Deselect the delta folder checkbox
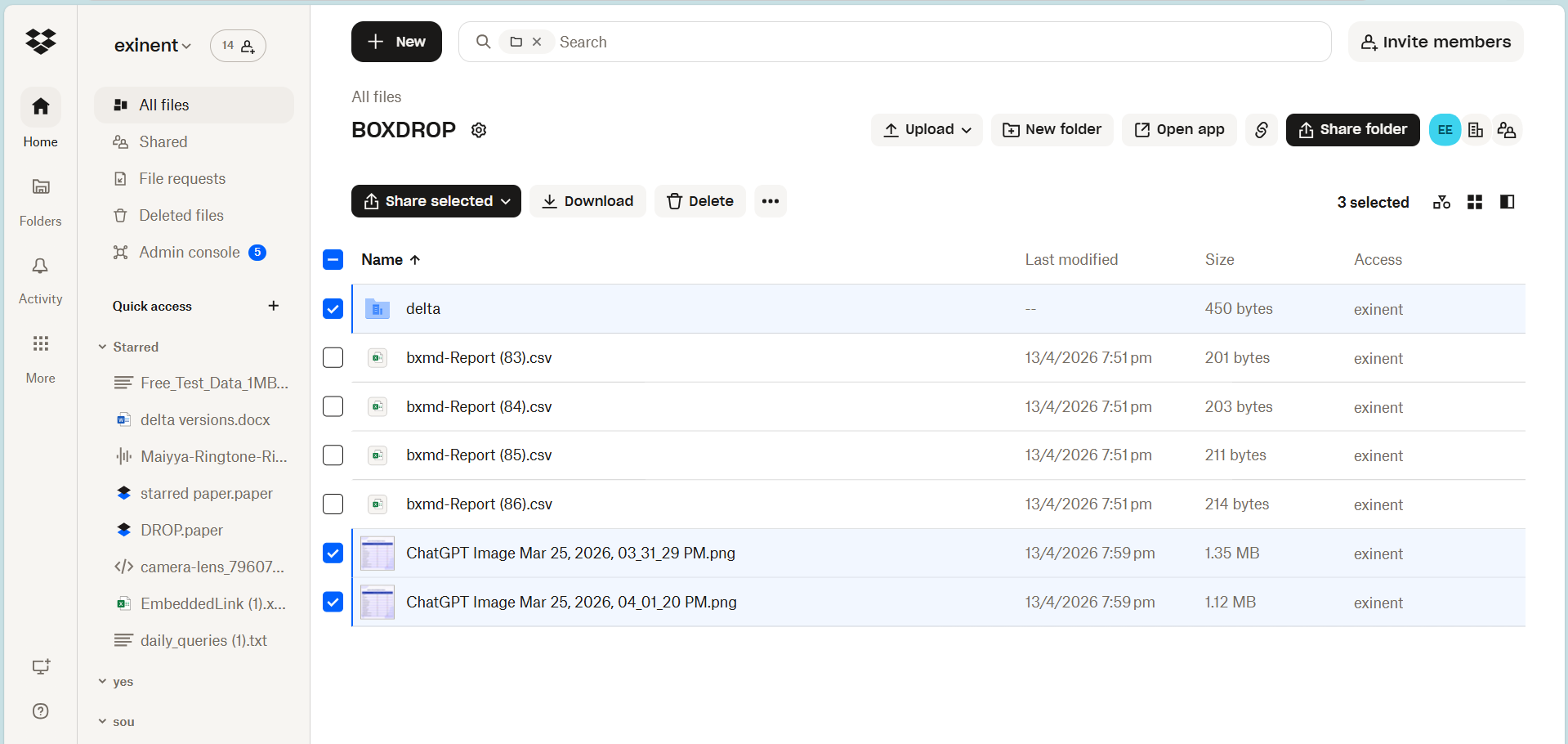 [333, 308]
